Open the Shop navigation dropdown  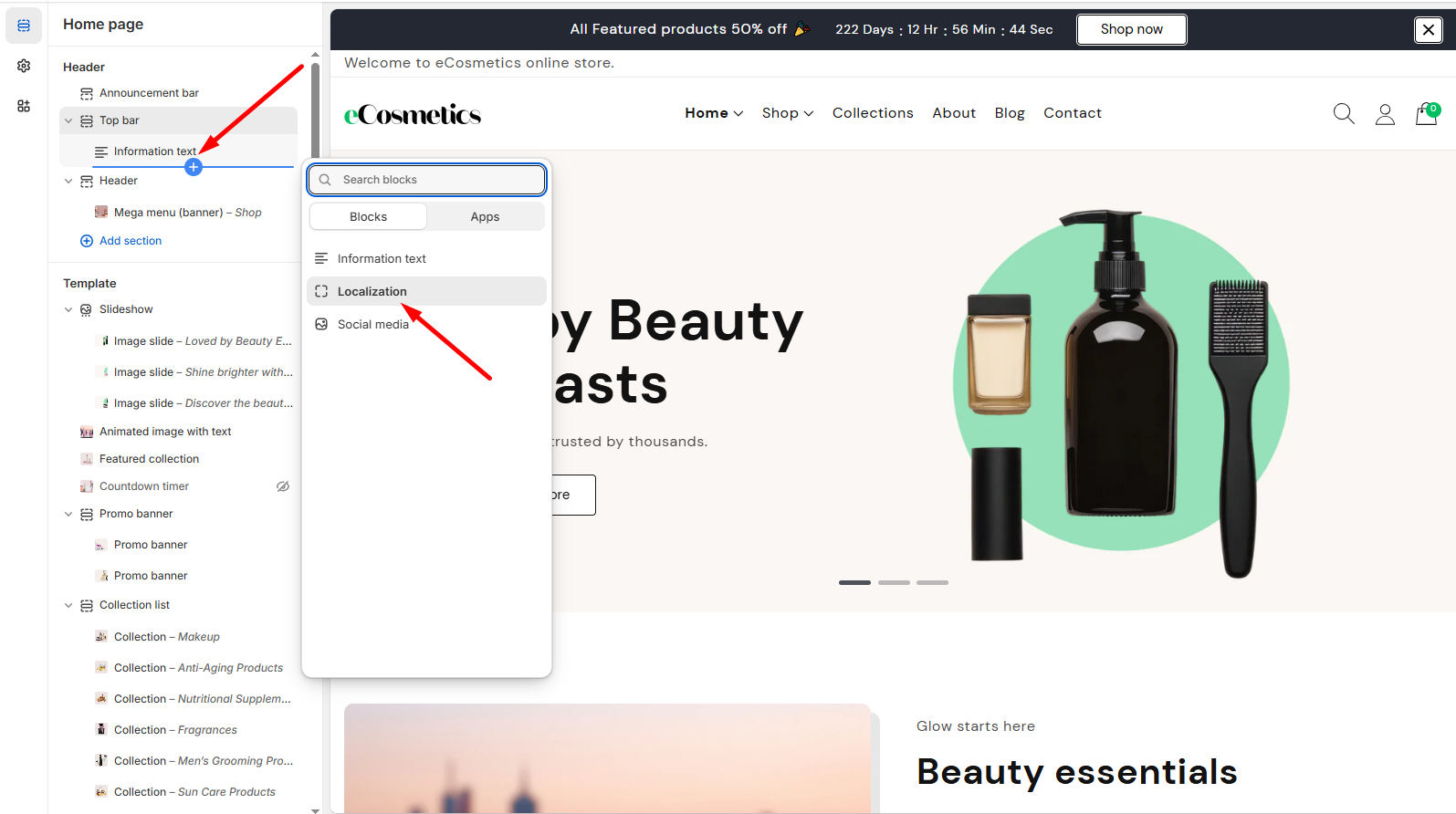coord(788,113)
